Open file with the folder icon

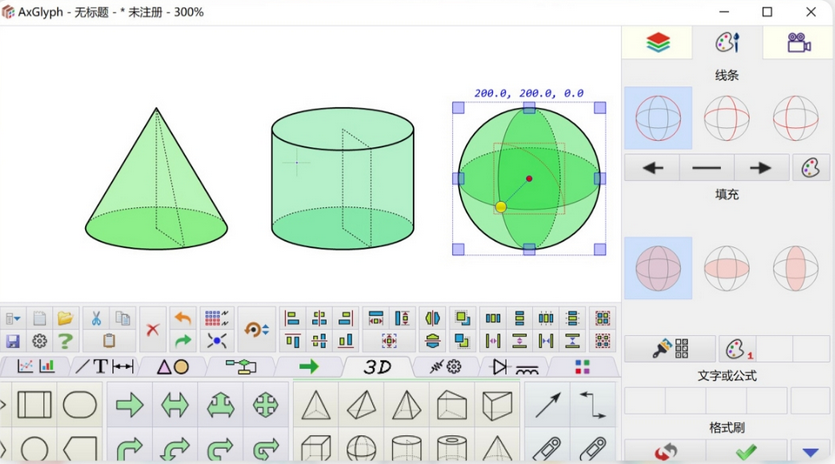click(x=65, y=319)
